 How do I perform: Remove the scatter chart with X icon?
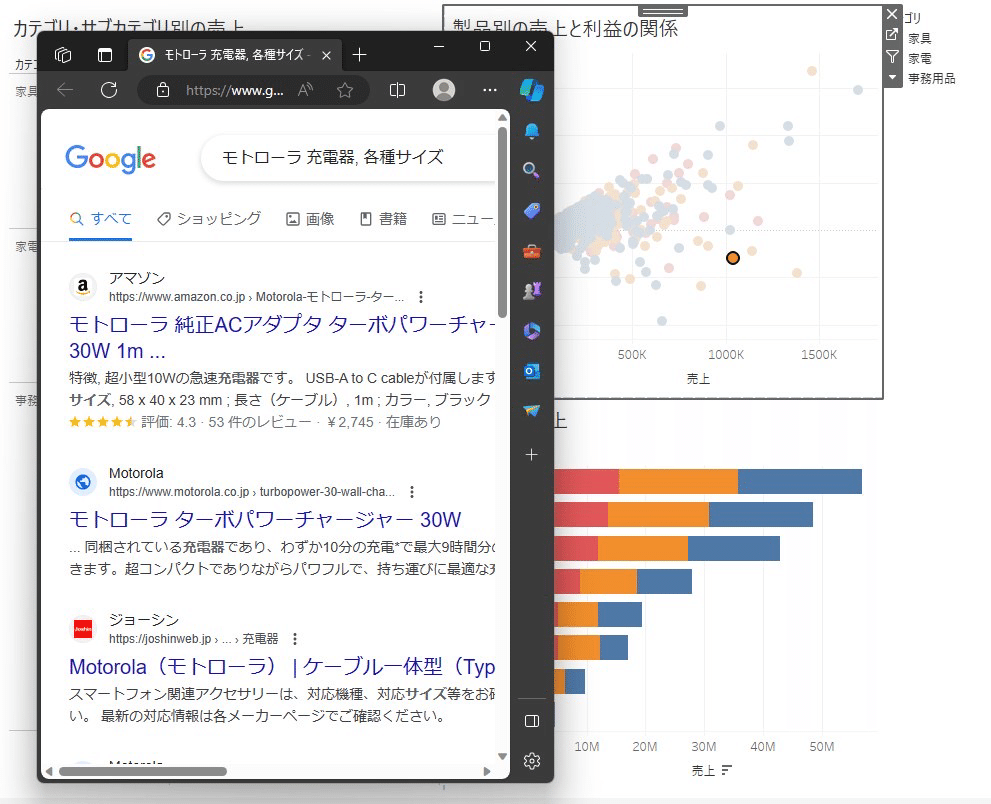tap(892, 14)
